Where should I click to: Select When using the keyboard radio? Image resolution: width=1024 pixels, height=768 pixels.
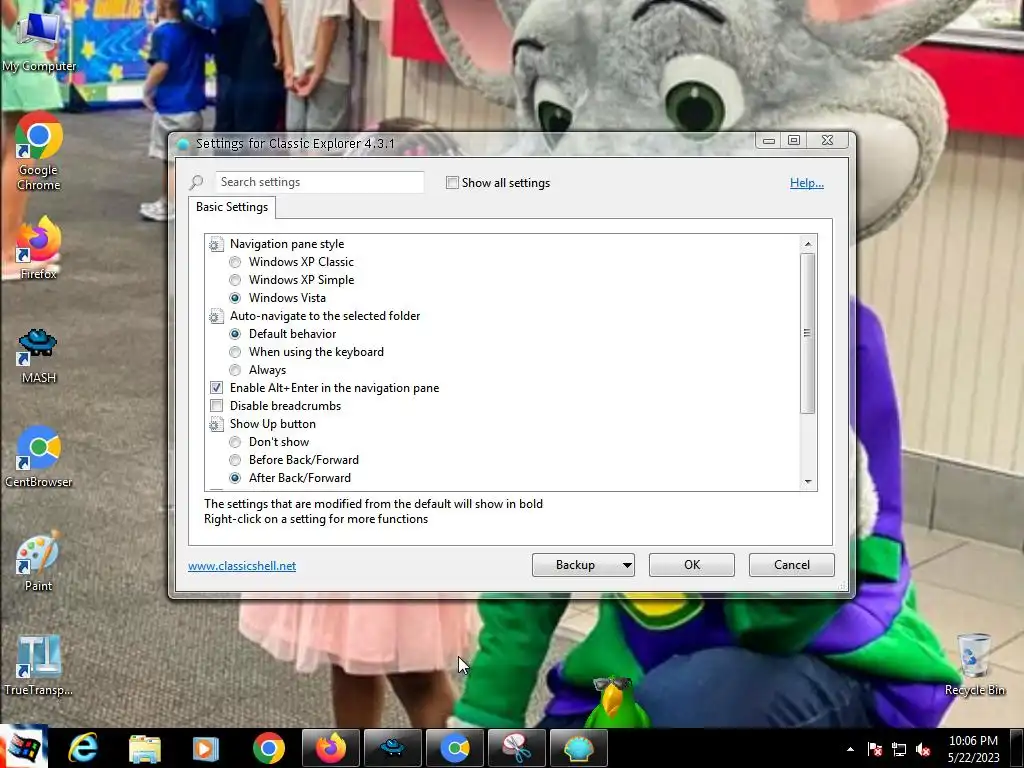click(235, 353)
